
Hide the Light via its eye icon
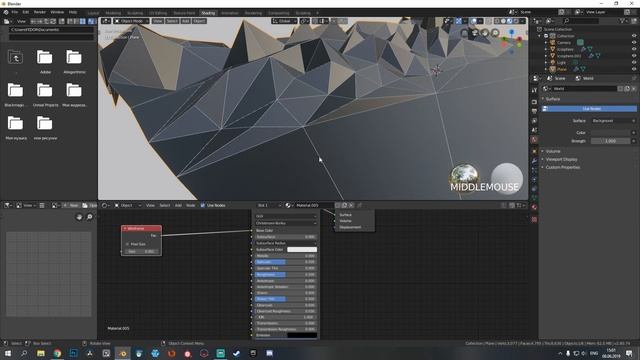(634, 62)
